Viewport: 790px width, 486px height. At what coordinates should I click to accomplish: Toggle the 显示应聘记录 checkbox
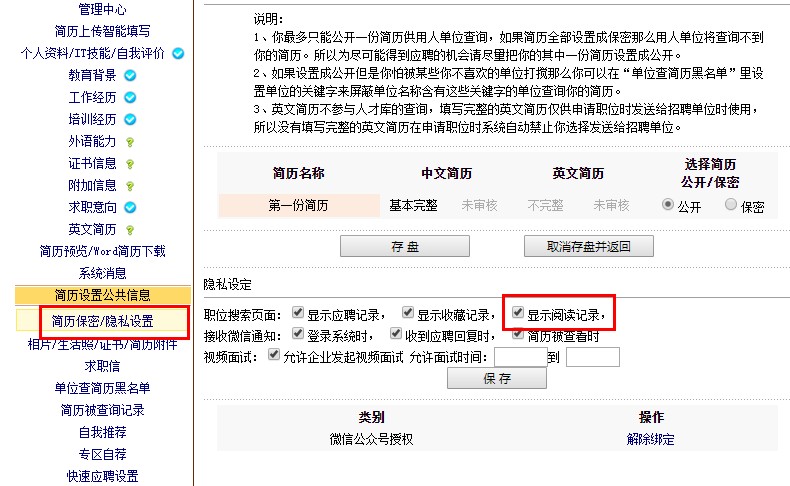298,313
